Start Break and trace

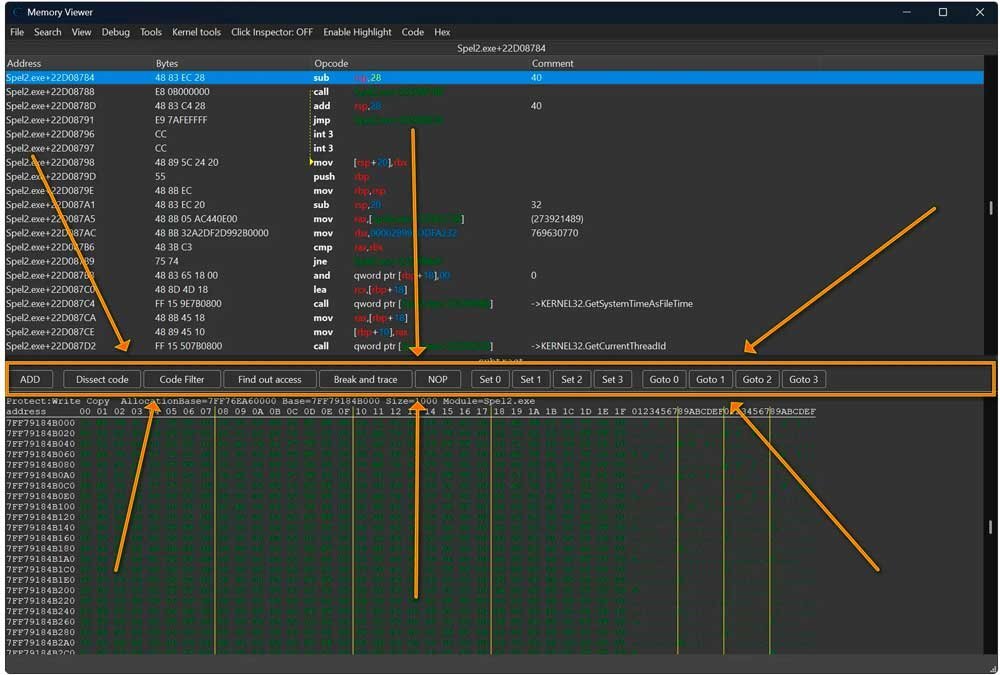click(365, 379)
